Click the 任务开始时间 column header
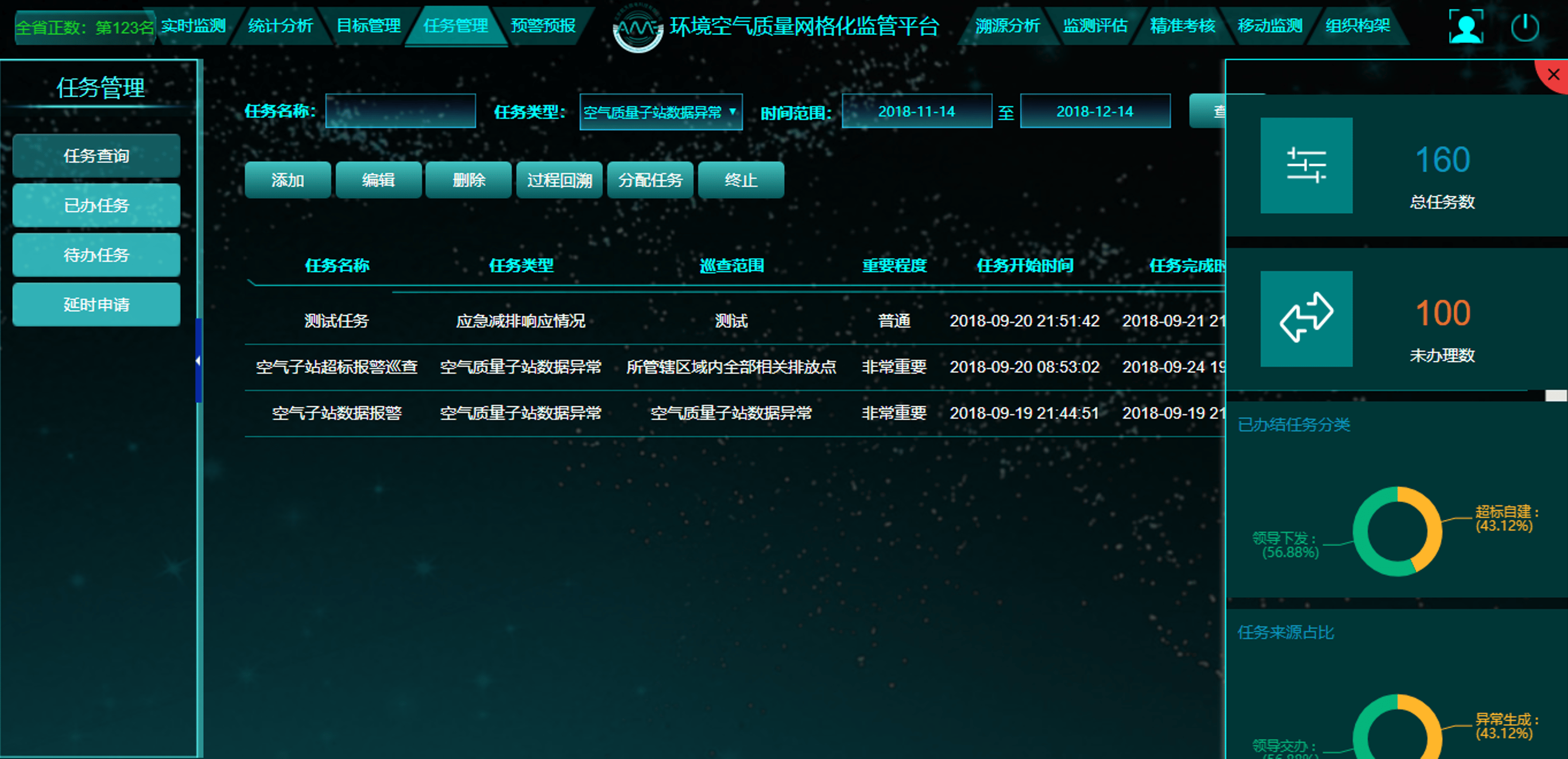The image size is (1568, 759). coord(1025,266)
